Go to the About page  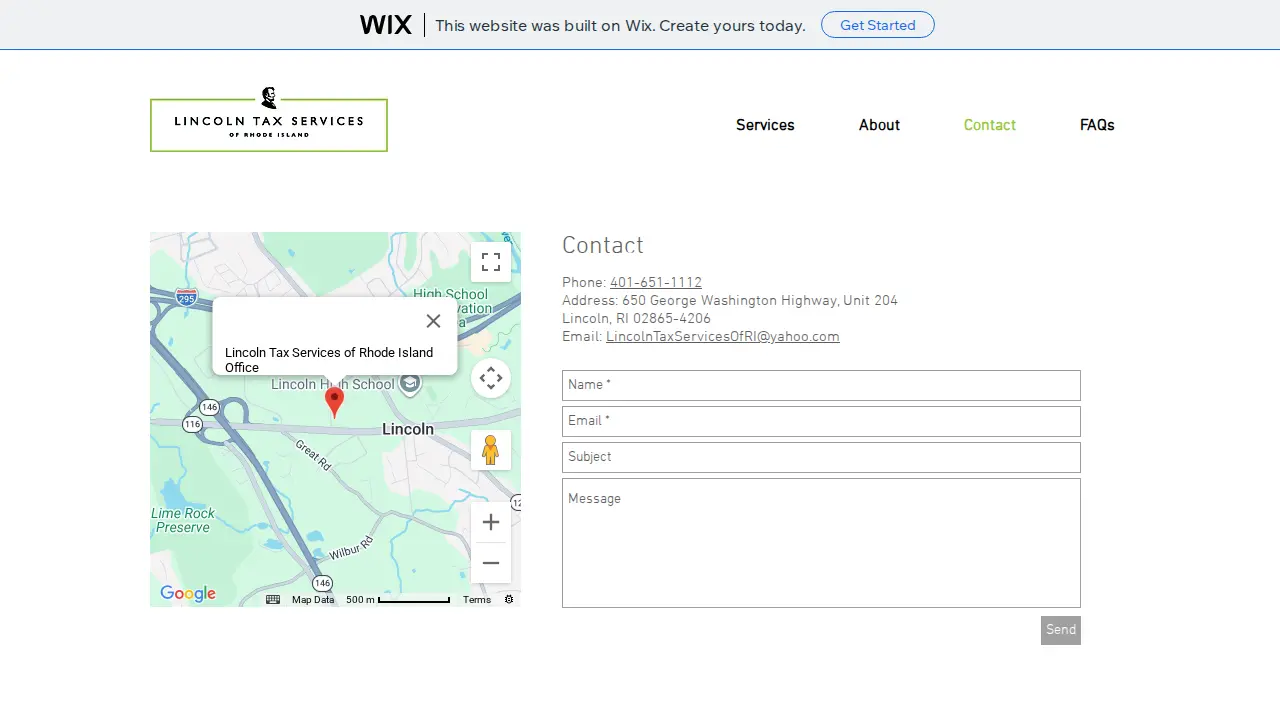pos(879,125)
